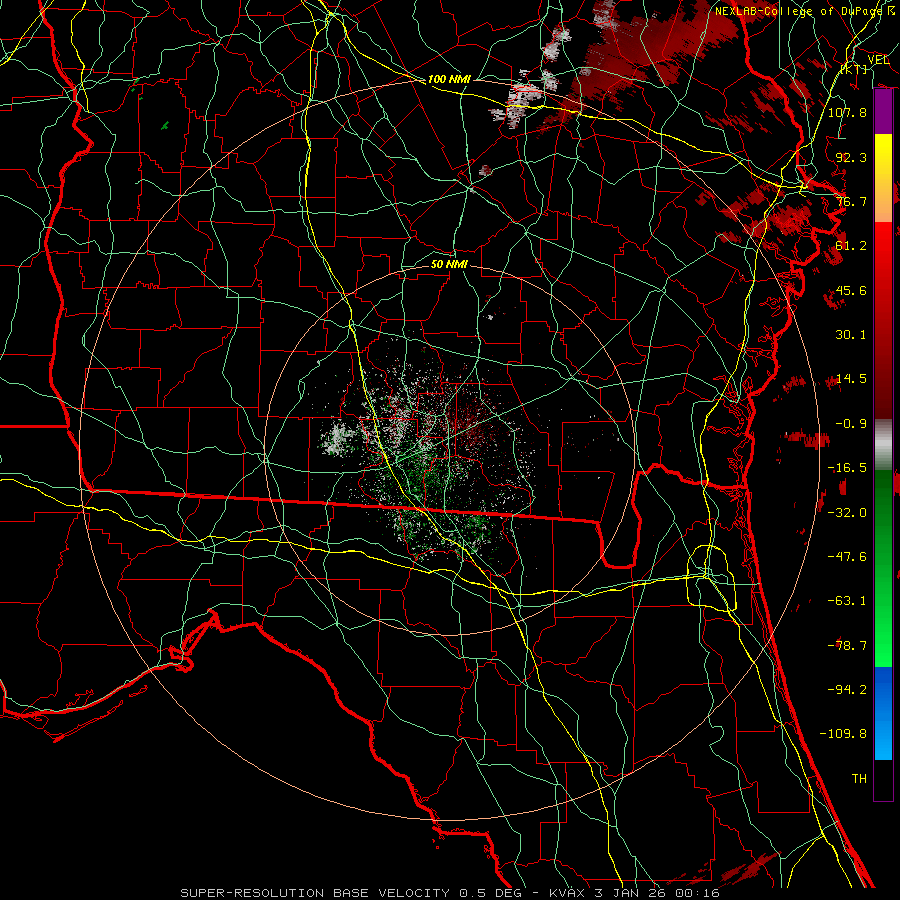Click the TH legend label
The width and height of the screenshot is (900, 900).
click(x=859, y=779)
